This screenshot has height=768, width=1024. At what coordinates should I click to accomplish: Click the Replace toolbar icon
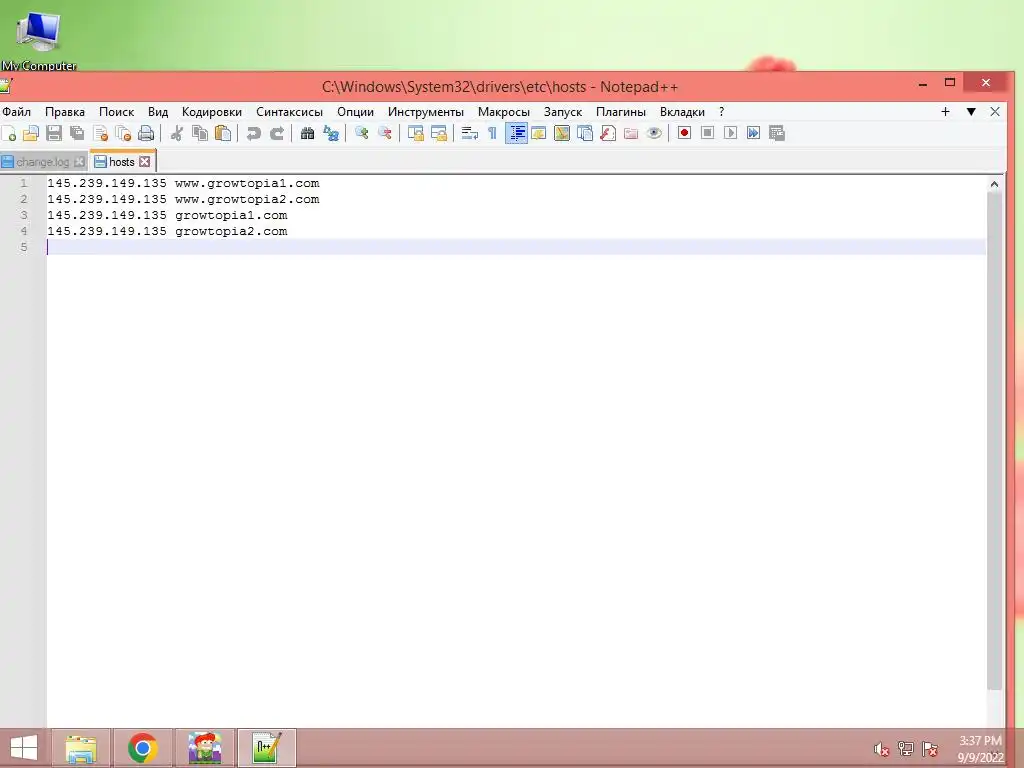click(331, 133)
